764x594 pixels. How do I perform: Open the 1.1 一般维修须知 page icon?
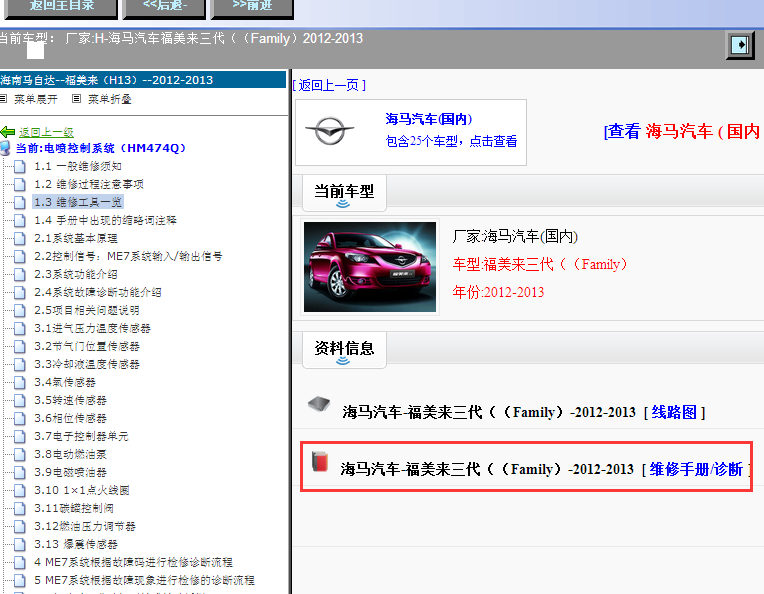(x=20, y=167)
